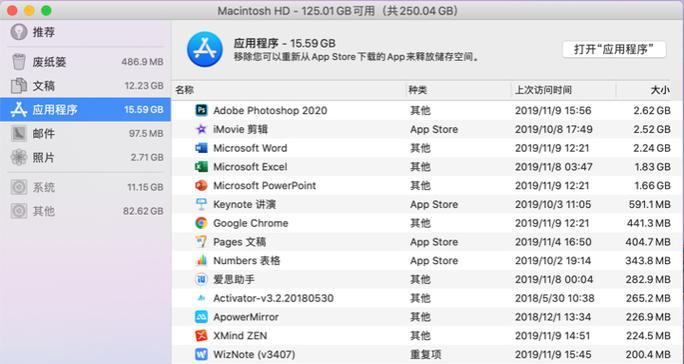Click the 591.1 MB size value
This screenshot has width=684, height=364.
pyautogui.click(x=650, y=204)
